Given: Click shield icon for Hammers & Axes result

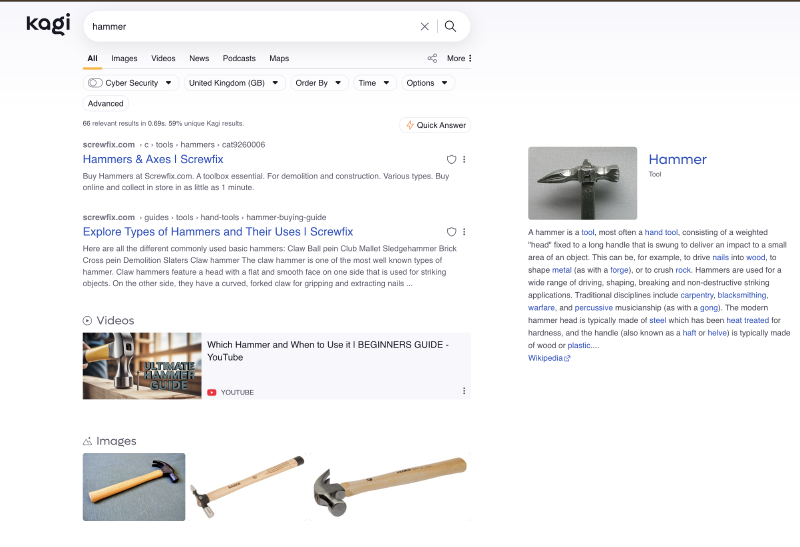Looking at the screenshot, I should click(x=452, y=159).
